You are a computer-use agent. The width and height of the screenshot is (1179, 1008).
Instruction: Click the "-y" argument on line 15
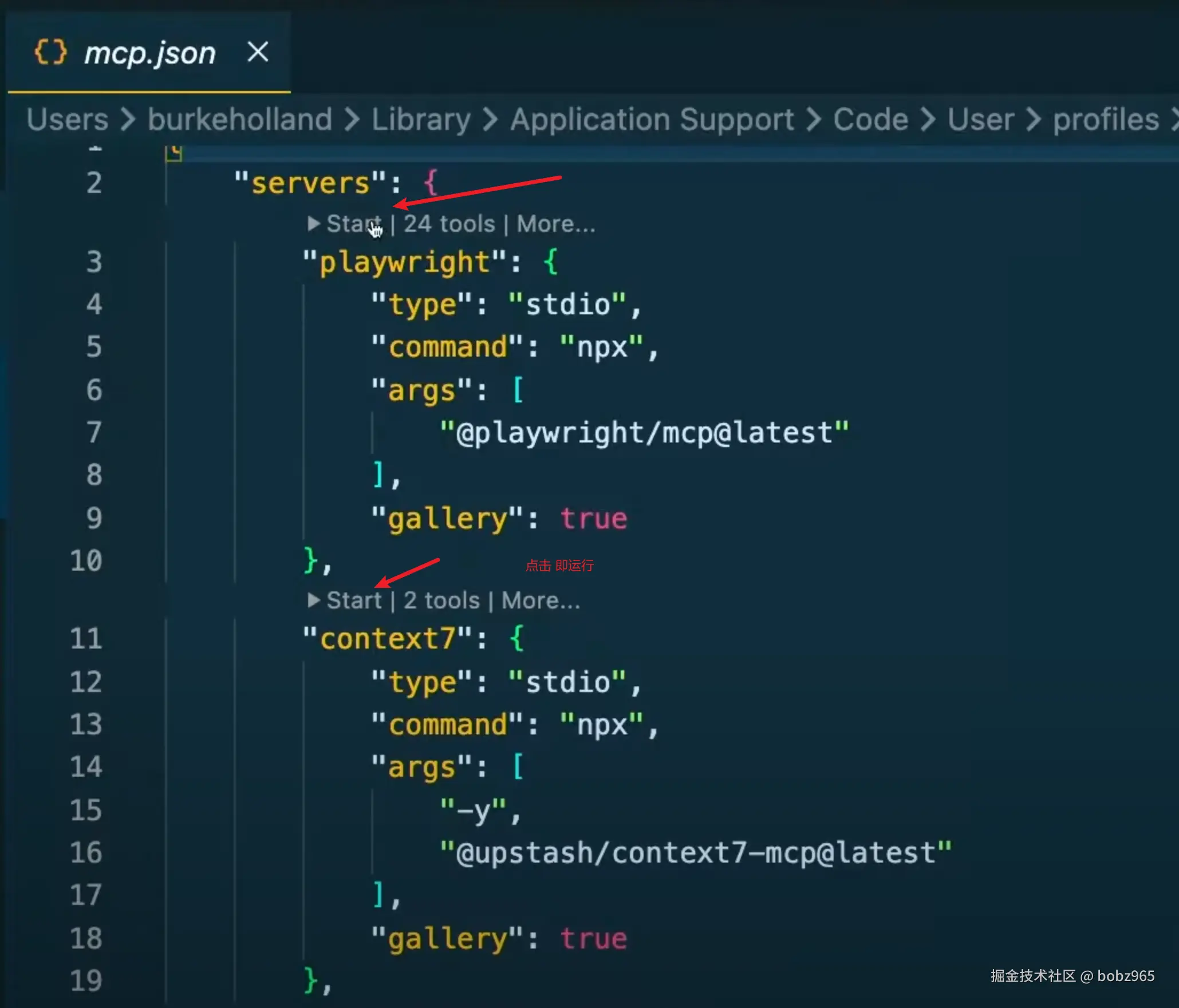(472, 811)
